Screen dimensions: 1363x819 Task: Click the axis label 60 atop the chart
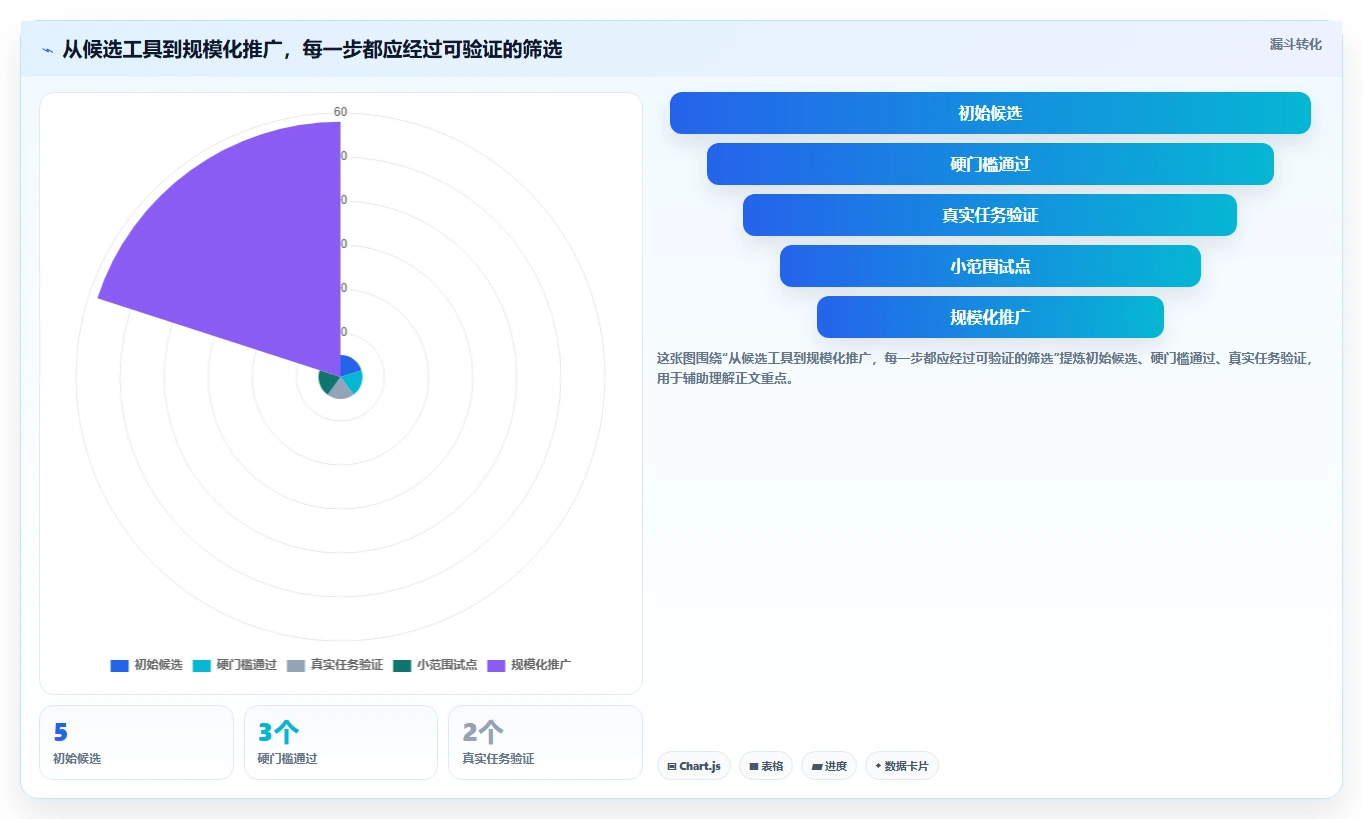point(341,112)
